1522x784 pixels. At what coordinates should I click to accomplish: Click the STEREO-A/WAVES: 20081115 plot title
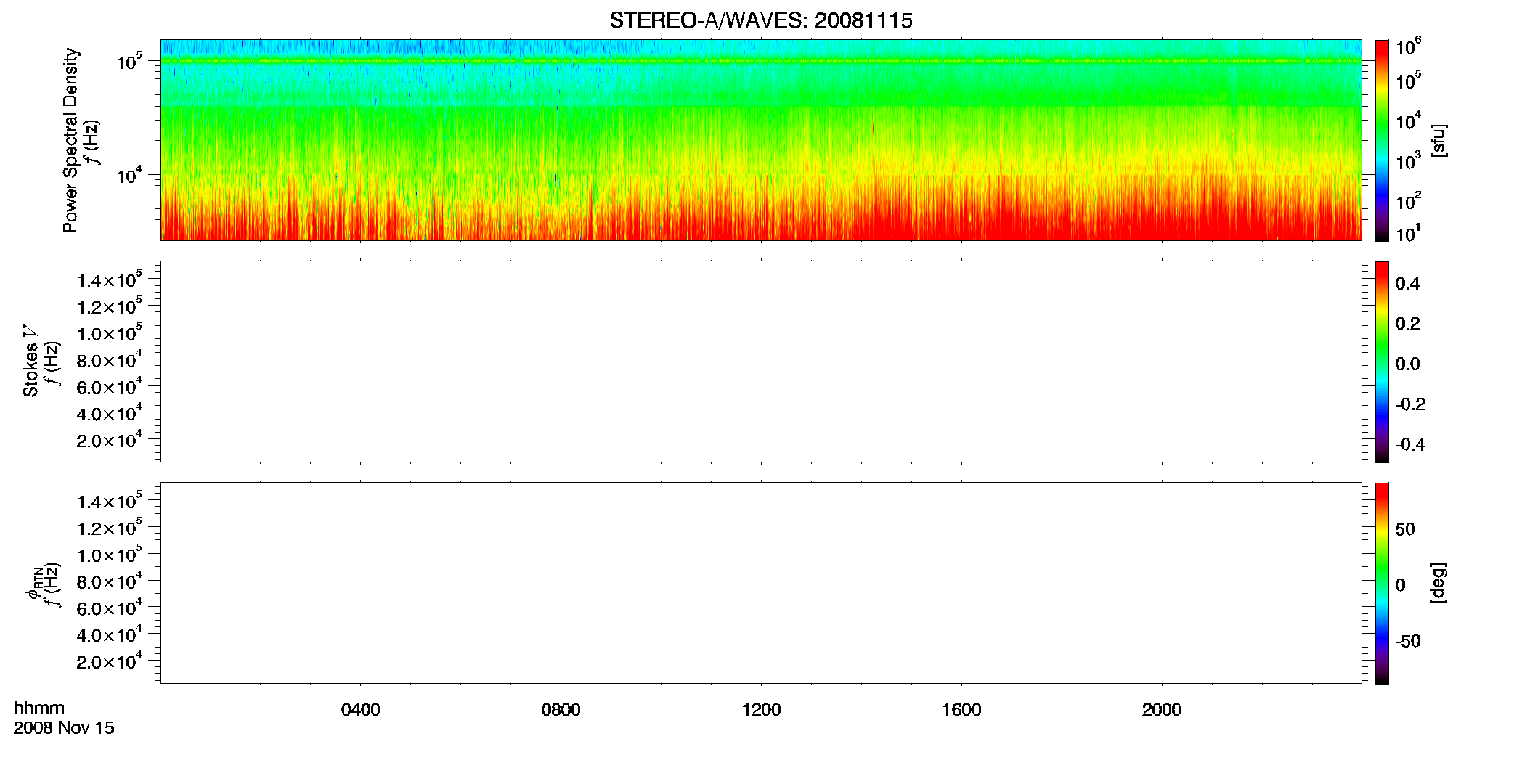point(760,21)
